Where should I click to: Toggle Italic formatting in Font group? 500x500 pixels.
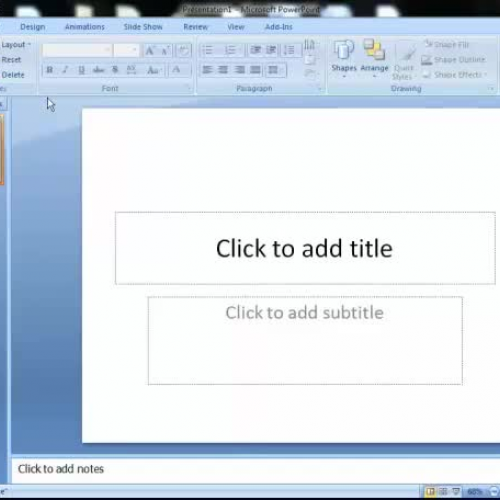(65, 70)
